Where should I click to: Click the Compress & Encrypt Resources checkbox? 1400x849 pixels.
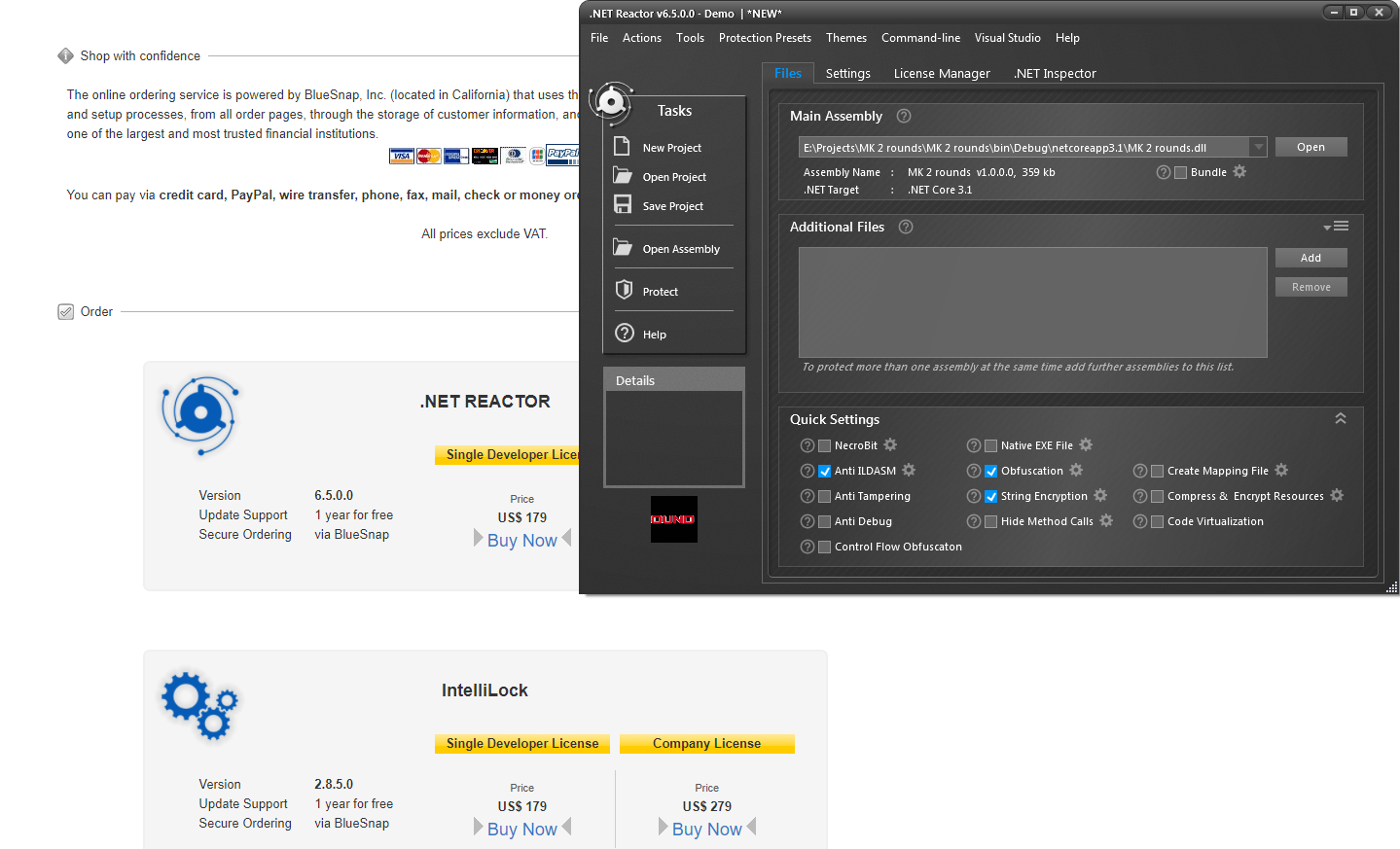[1158, 496]
